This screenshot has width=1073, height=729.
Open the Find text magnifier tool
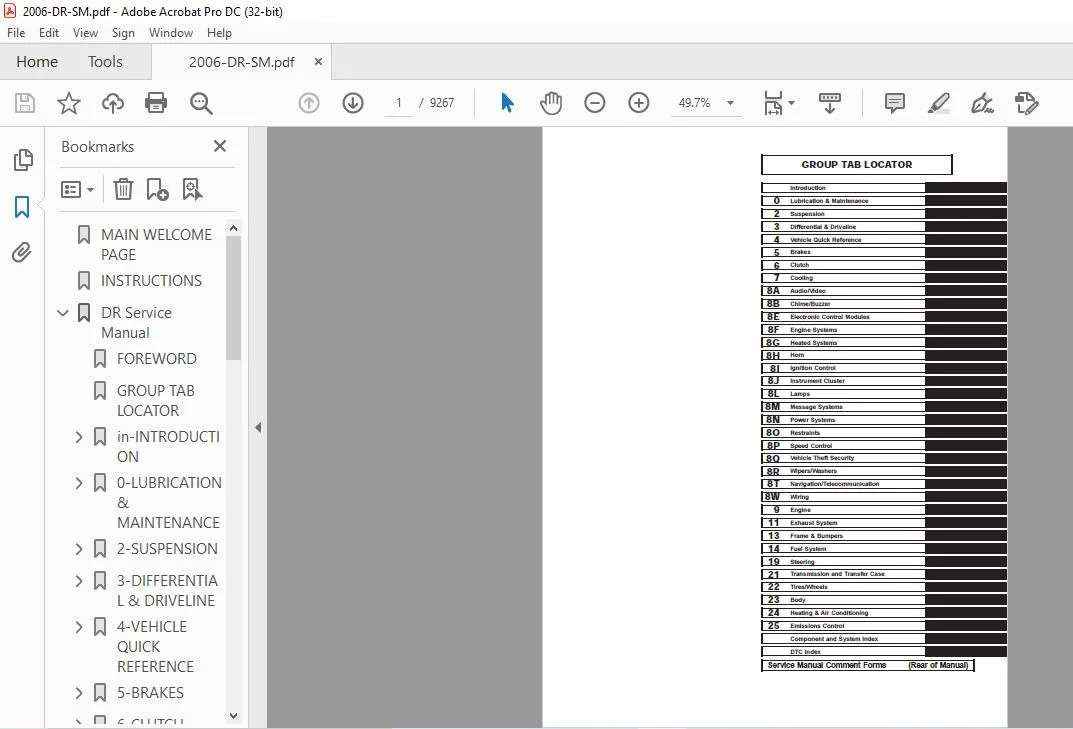click(201, 103)
